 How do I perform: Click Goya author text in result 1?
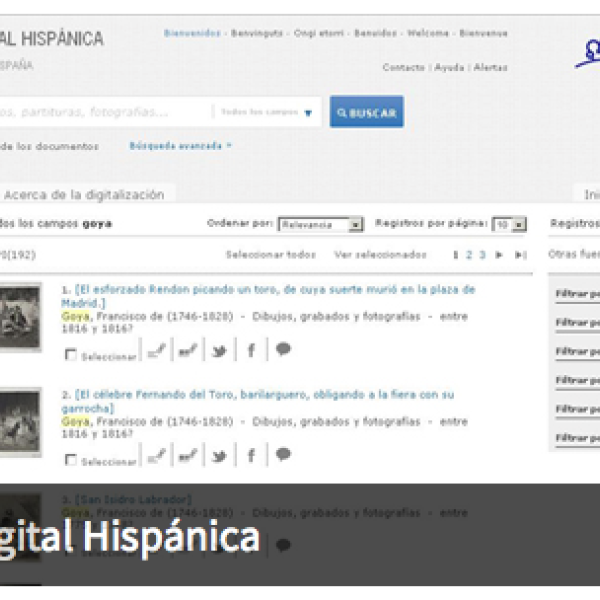(x=76, y=316)
